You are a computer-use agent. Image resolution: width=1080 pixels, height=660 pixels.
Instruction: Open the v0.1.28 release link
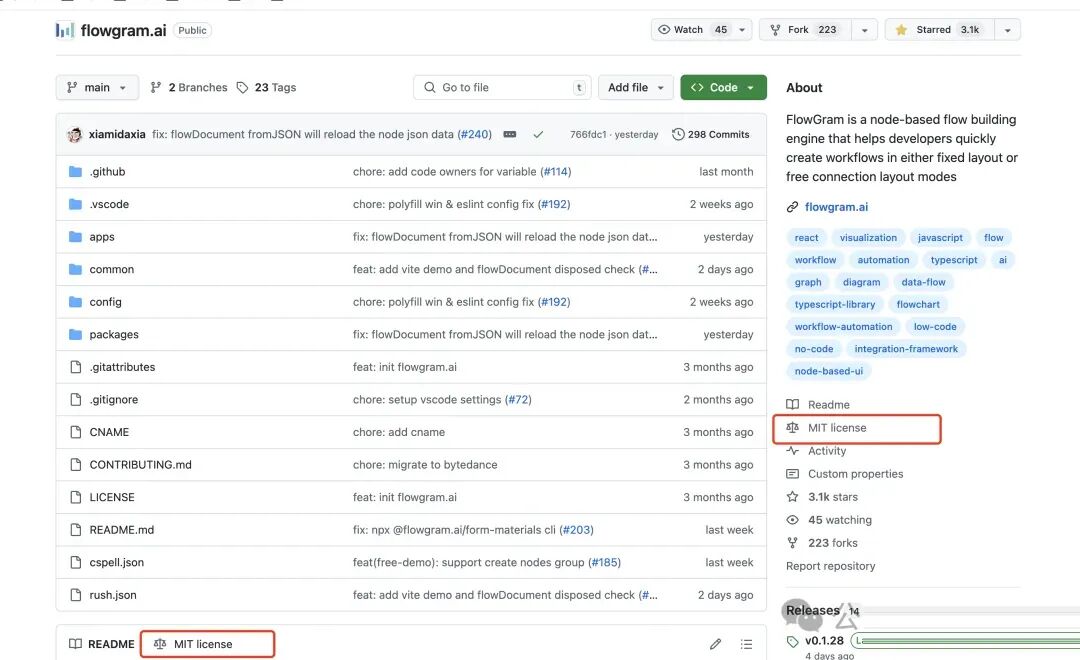(x=824, y=641)
